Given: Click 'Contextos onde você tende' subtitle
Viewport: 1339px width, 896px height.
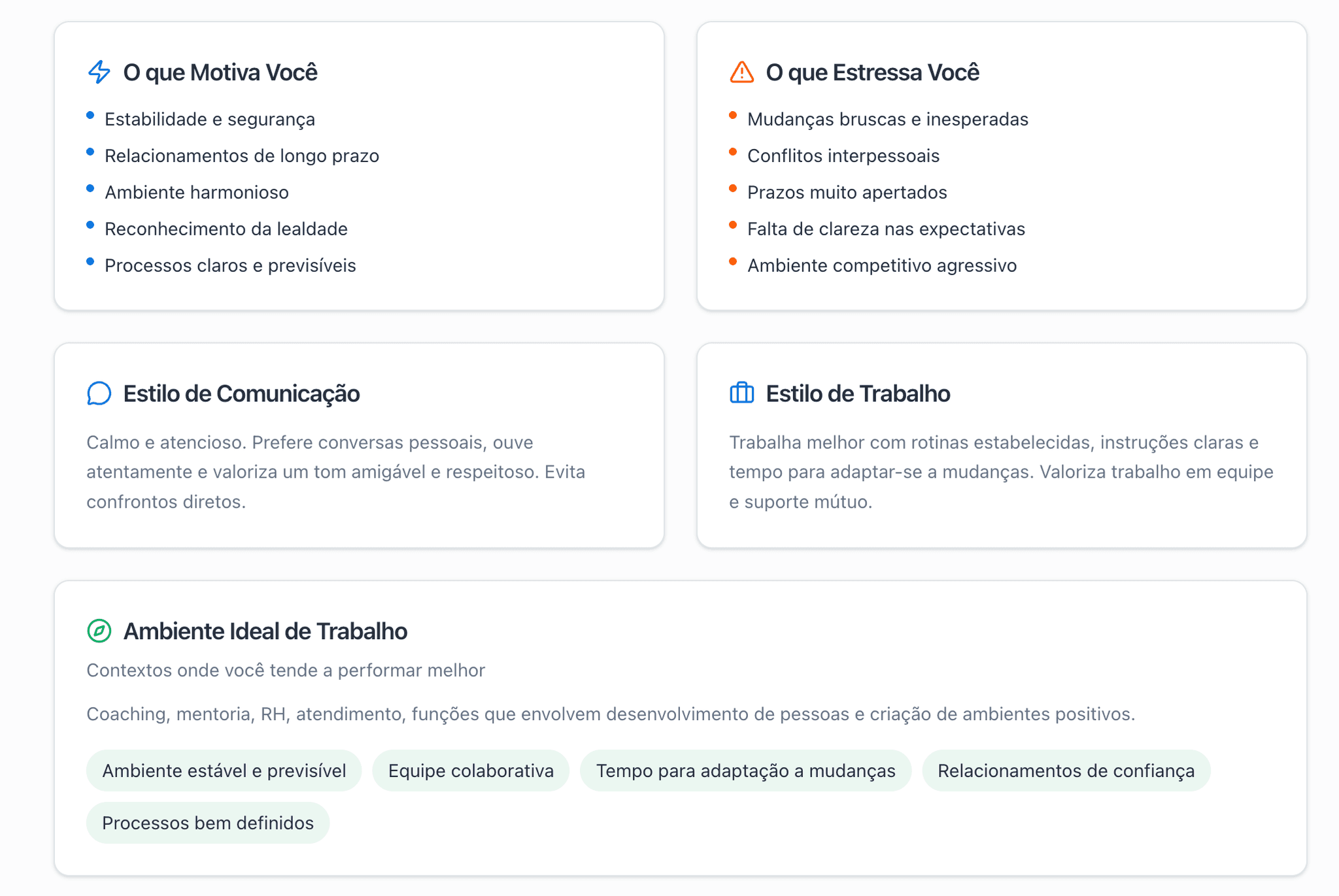Looking at the screenshot, I should [286, 670].
